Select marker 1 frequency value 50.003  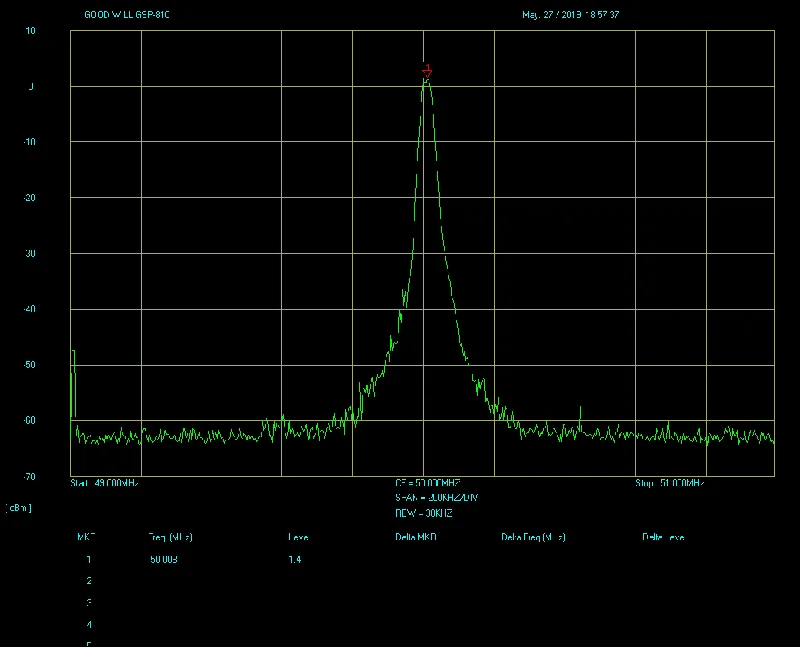click(x=164, y=559)
